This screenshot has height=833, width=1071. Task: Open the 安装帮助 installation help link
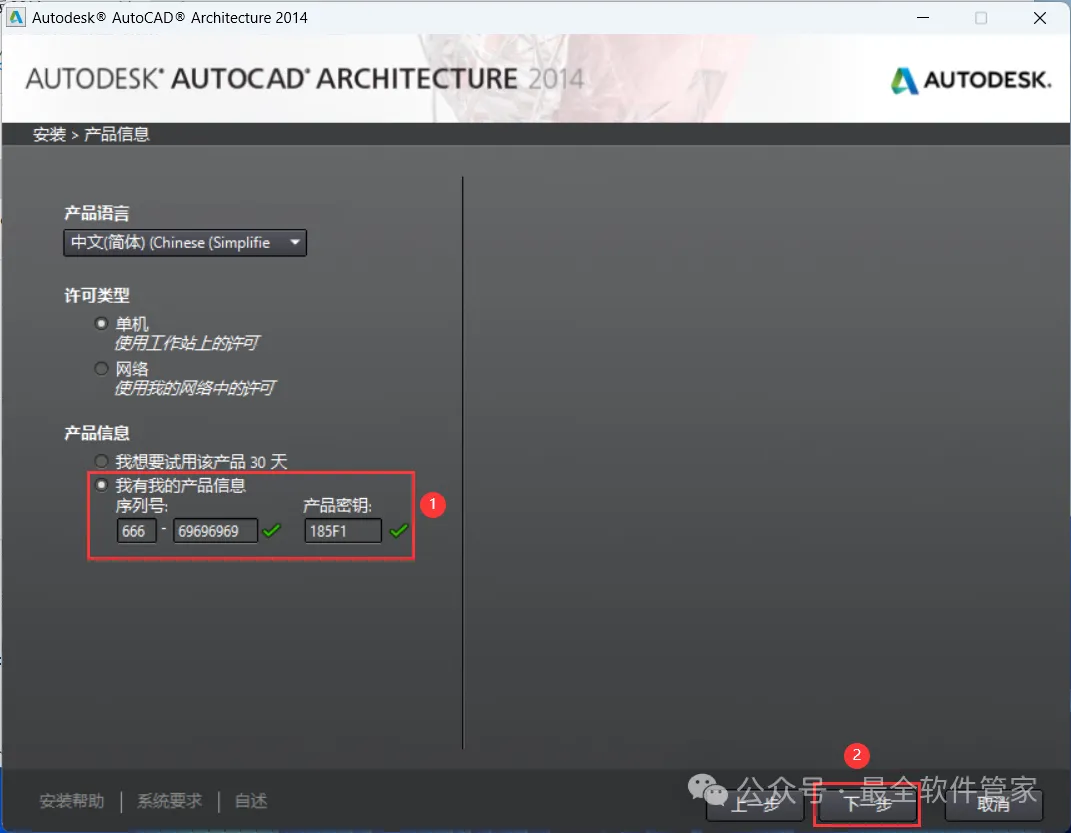[72, 800]
